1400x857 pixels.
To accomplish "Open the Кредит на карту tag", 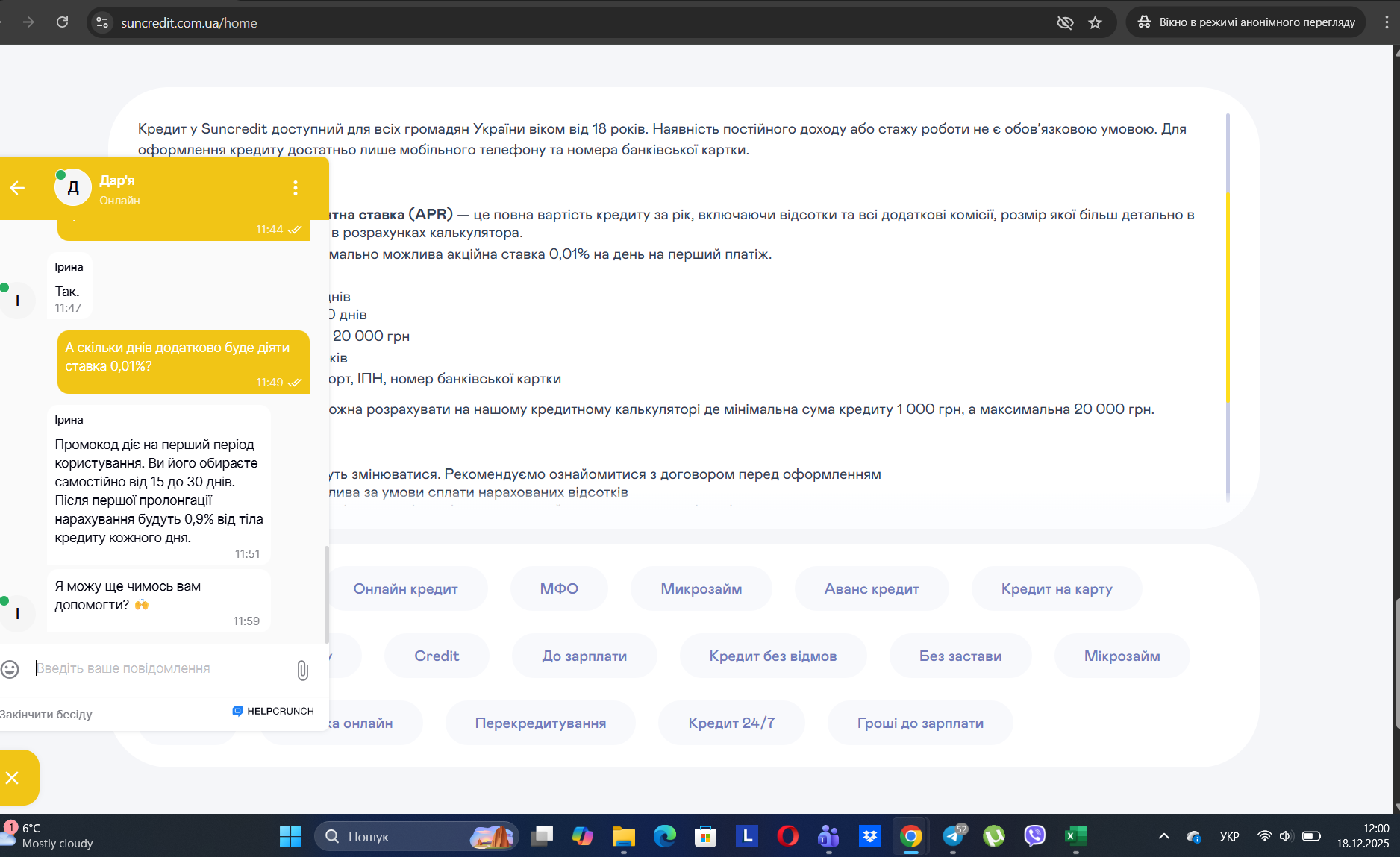I will click(x=1057, y=588).
